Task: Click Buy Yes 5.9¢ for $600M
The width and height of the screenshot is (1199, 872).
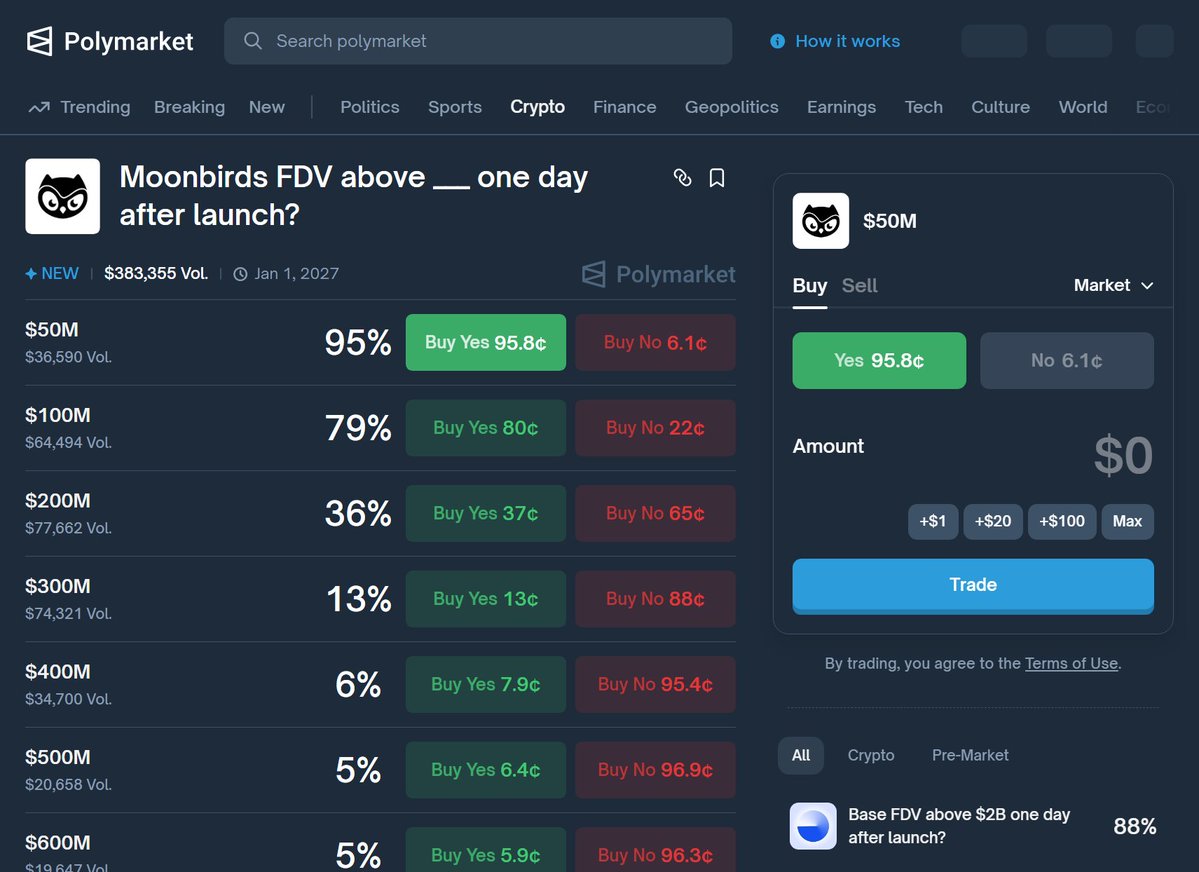Action: [x=486, y=851]
